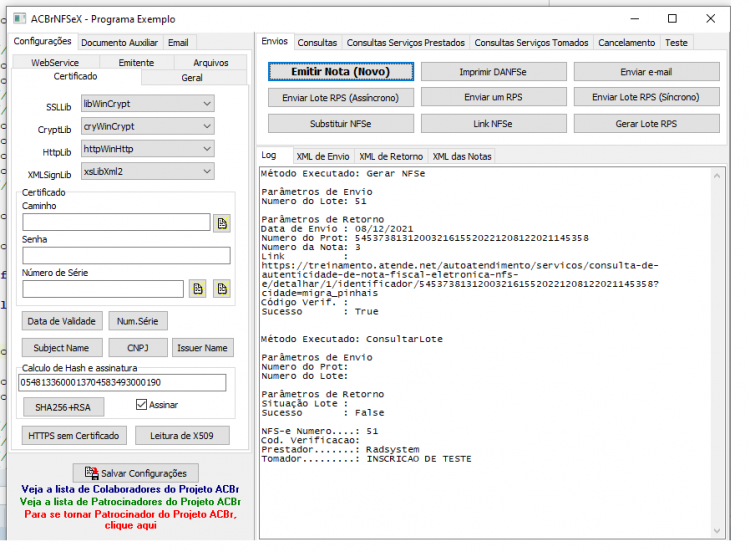Click second icon beside Número de Série field
The image size is (750, 552).
click(x=222, y=289)
